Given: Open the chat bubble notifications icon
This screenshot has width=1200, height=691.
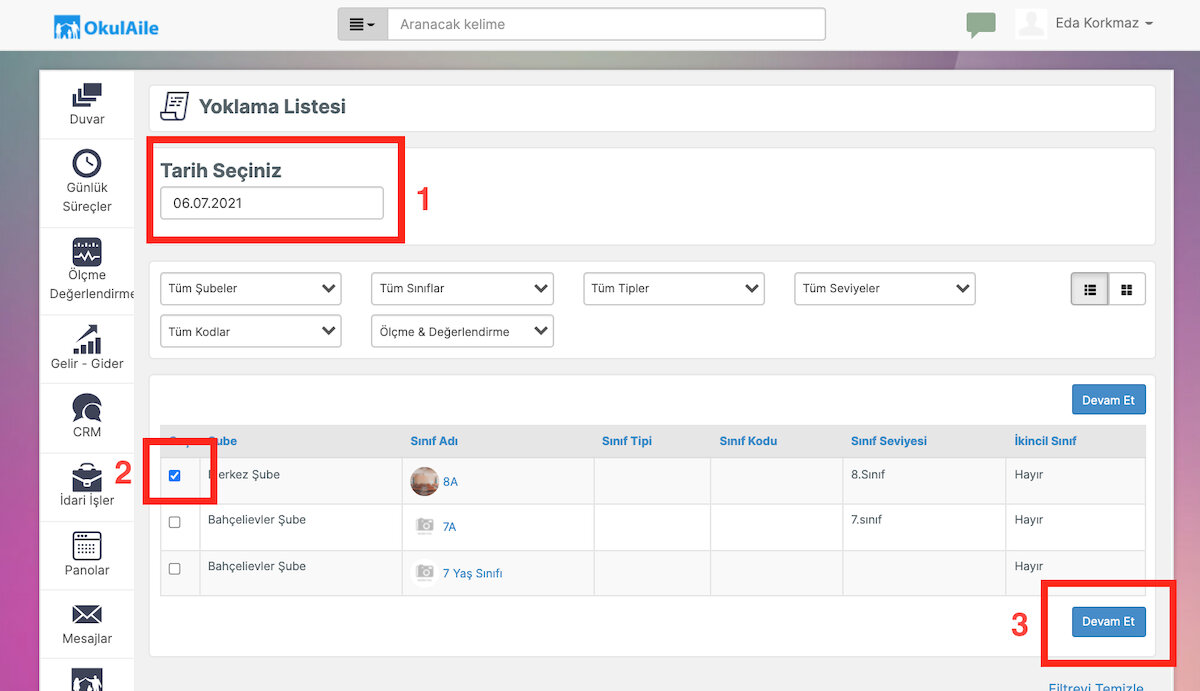Looking at the screenshot, I should click(x=981, y=25).
